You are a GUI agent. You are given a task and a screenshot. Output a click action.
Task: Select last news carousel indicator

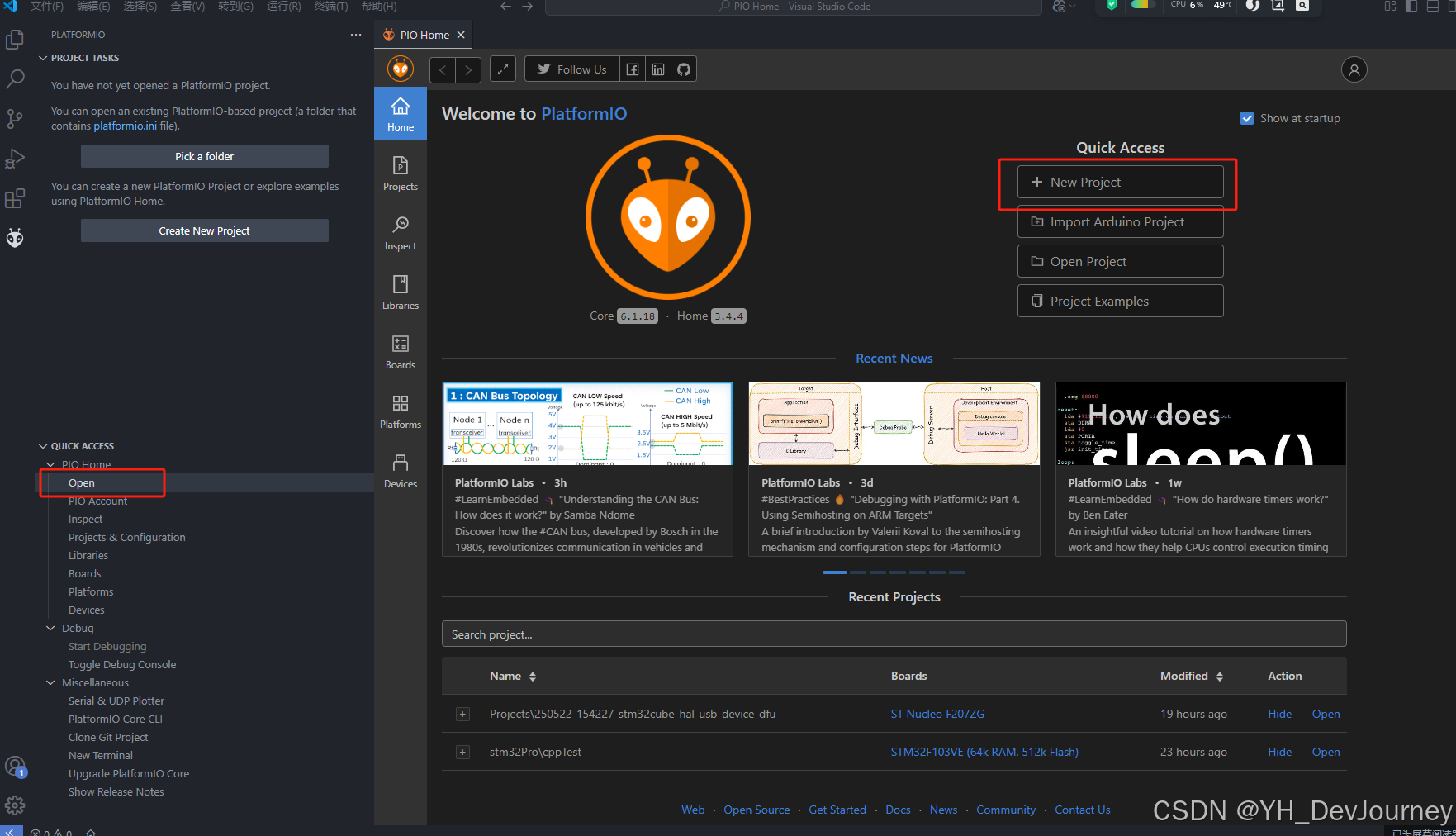coord(957,572)
